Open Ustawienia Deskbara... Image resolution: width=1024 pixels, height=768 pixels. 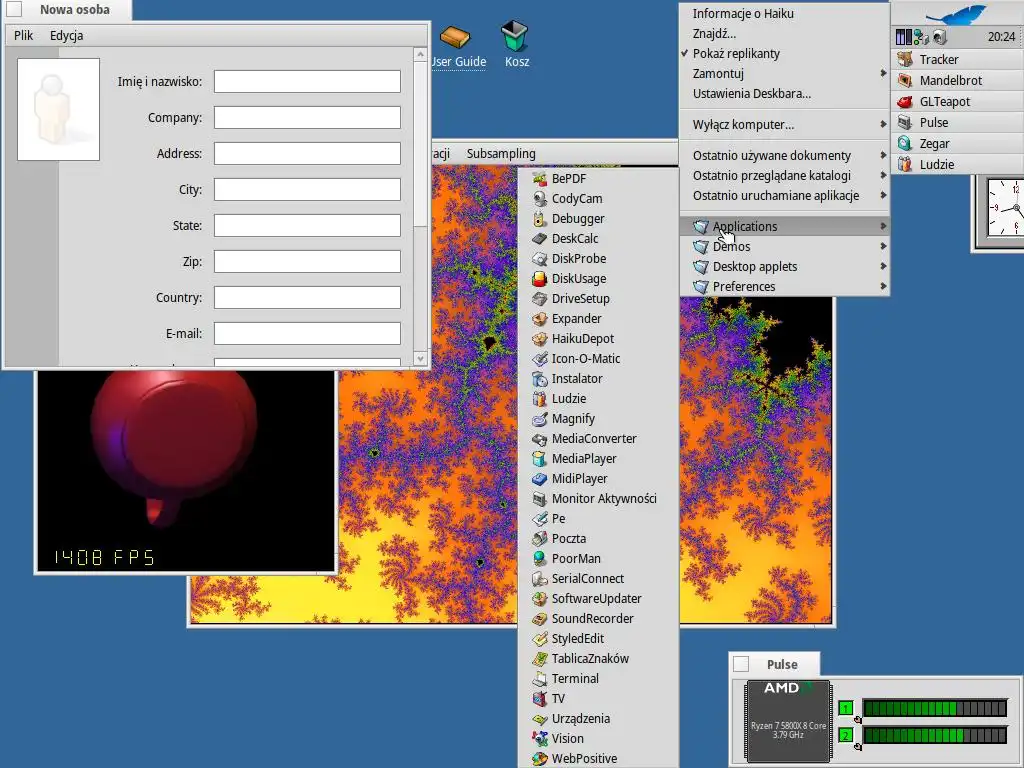[784, 93]
